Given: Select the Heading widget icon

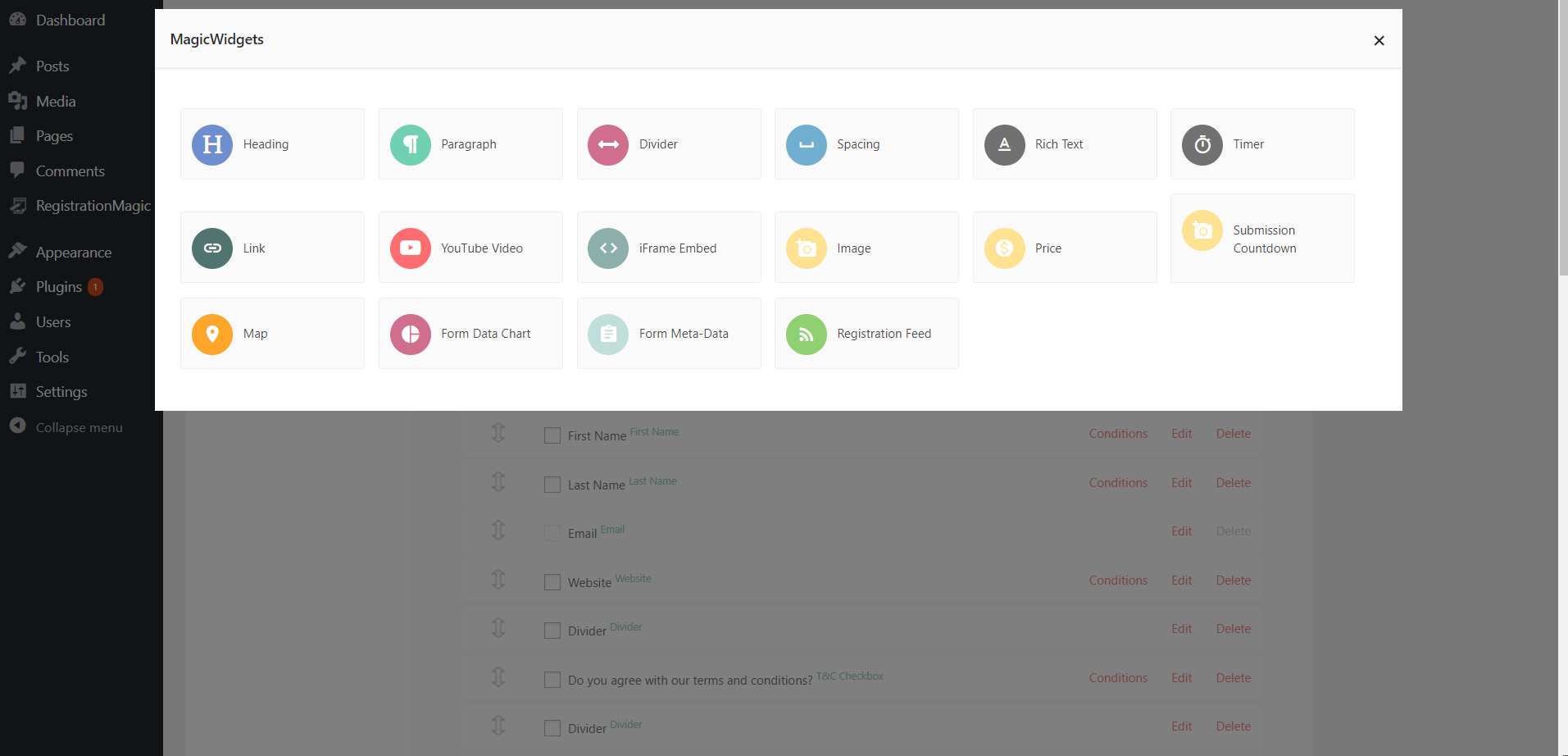Looking at the screenshot, I should 212,144.
